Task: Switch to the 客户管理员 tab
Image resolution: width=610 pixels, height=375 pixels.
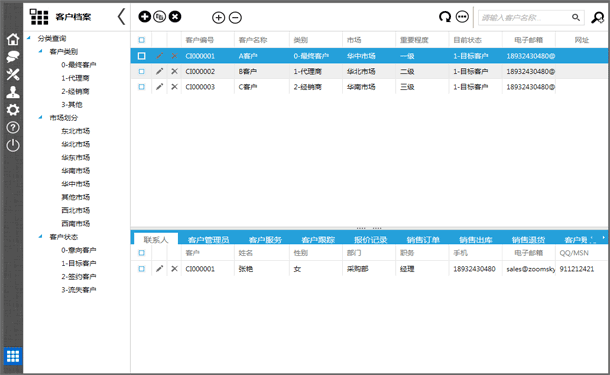Action: [x=209, y=240]
